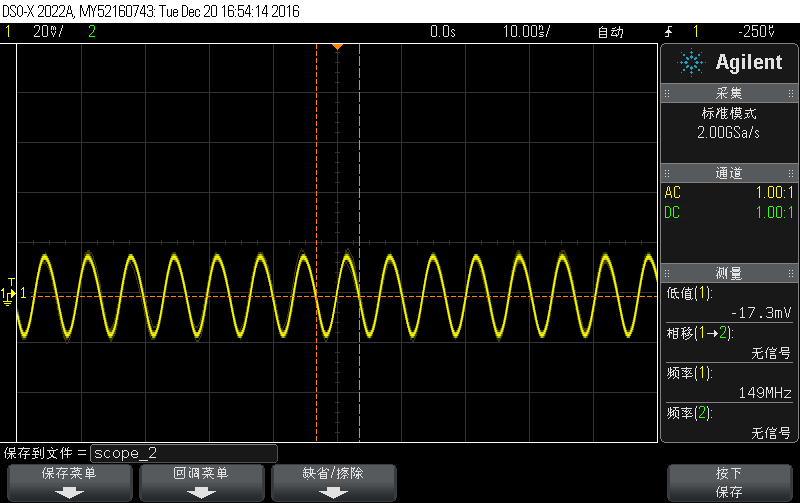This screenshot has width=800, height=503.
Task: Open the 采集 acquisition panel header
Action: [x=729, y=93]
